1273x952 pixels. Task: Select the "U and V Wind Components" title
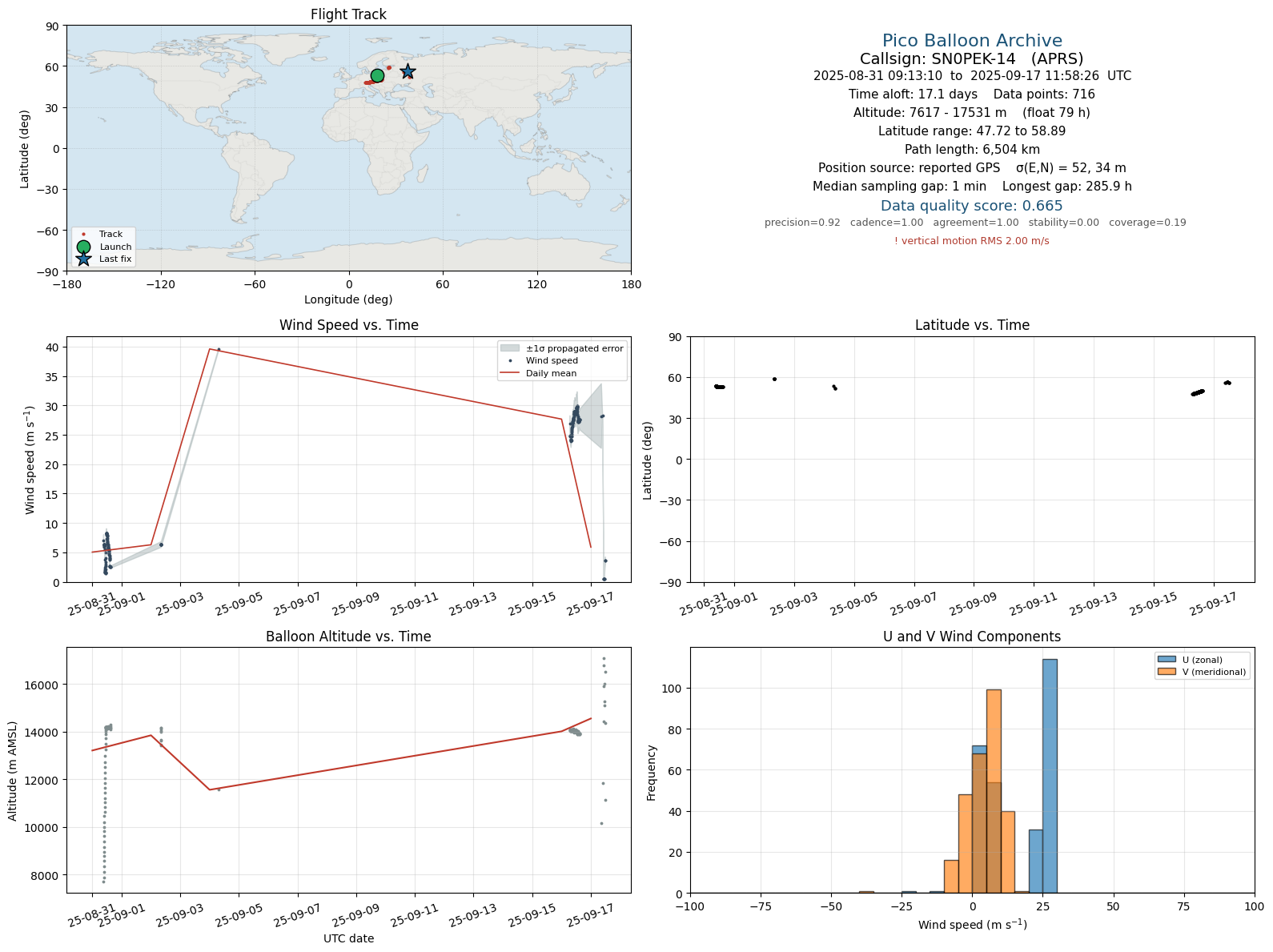click(972, 637)
